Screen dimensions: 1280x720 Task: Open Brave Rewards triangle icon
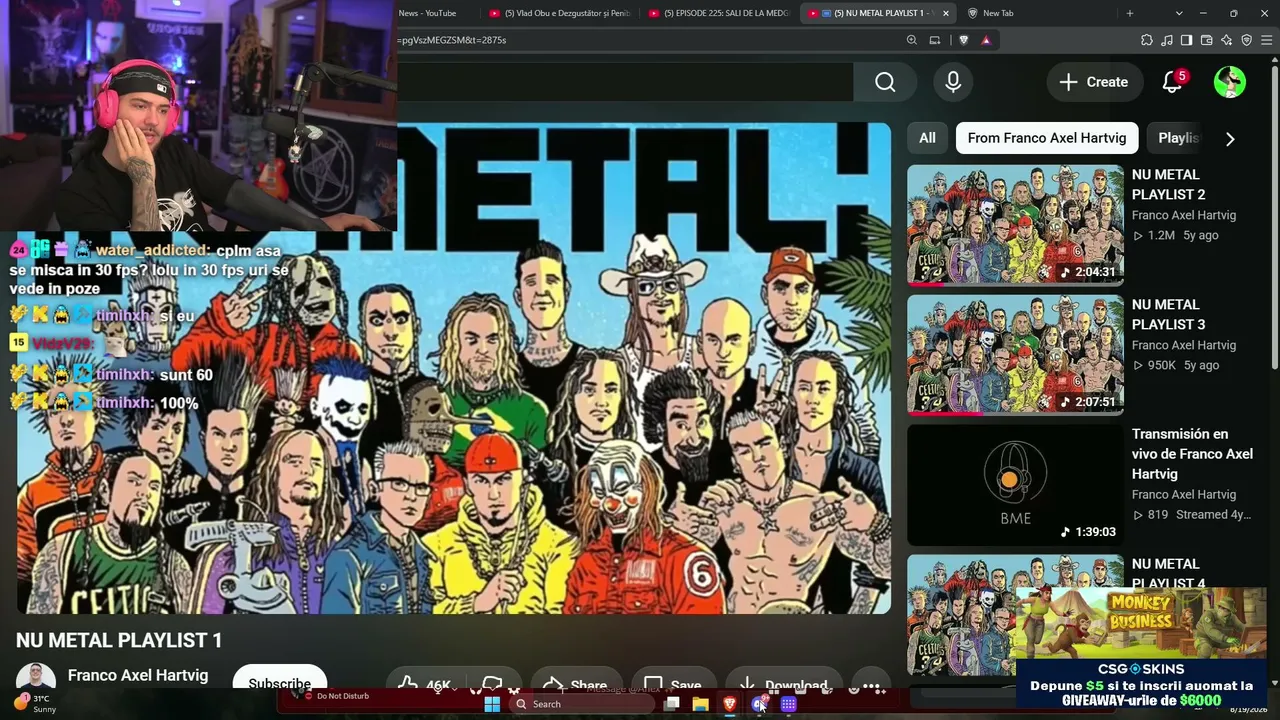986,40
